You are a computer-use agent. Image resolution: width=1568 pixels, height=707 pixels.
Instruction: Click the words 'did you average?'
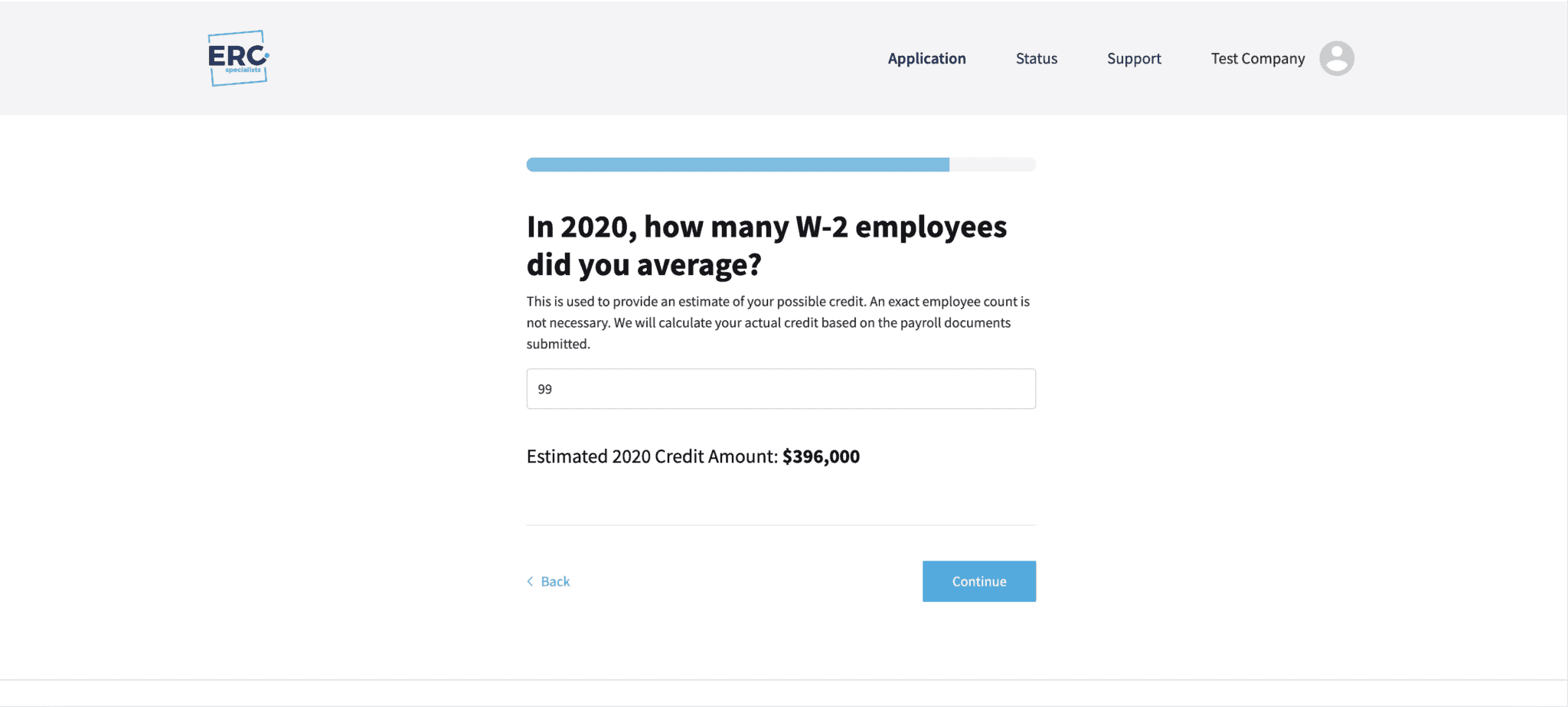coord(644,265)
